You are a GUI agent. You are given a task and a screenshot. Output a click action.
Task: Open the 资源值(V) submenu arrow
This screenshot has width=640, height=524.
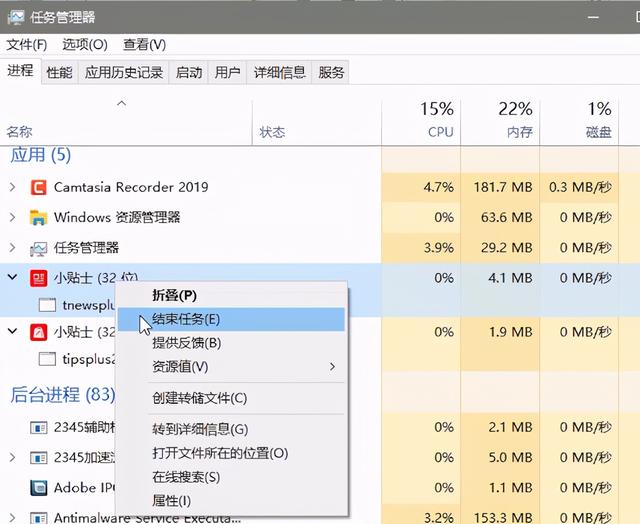(x=332, y=366)
